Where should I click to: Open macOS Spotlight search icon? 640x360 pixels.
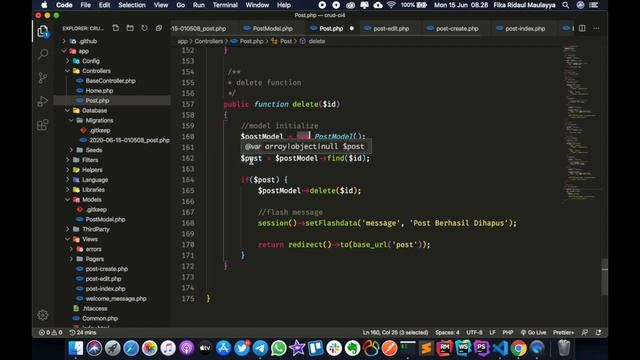pos(566,5)
